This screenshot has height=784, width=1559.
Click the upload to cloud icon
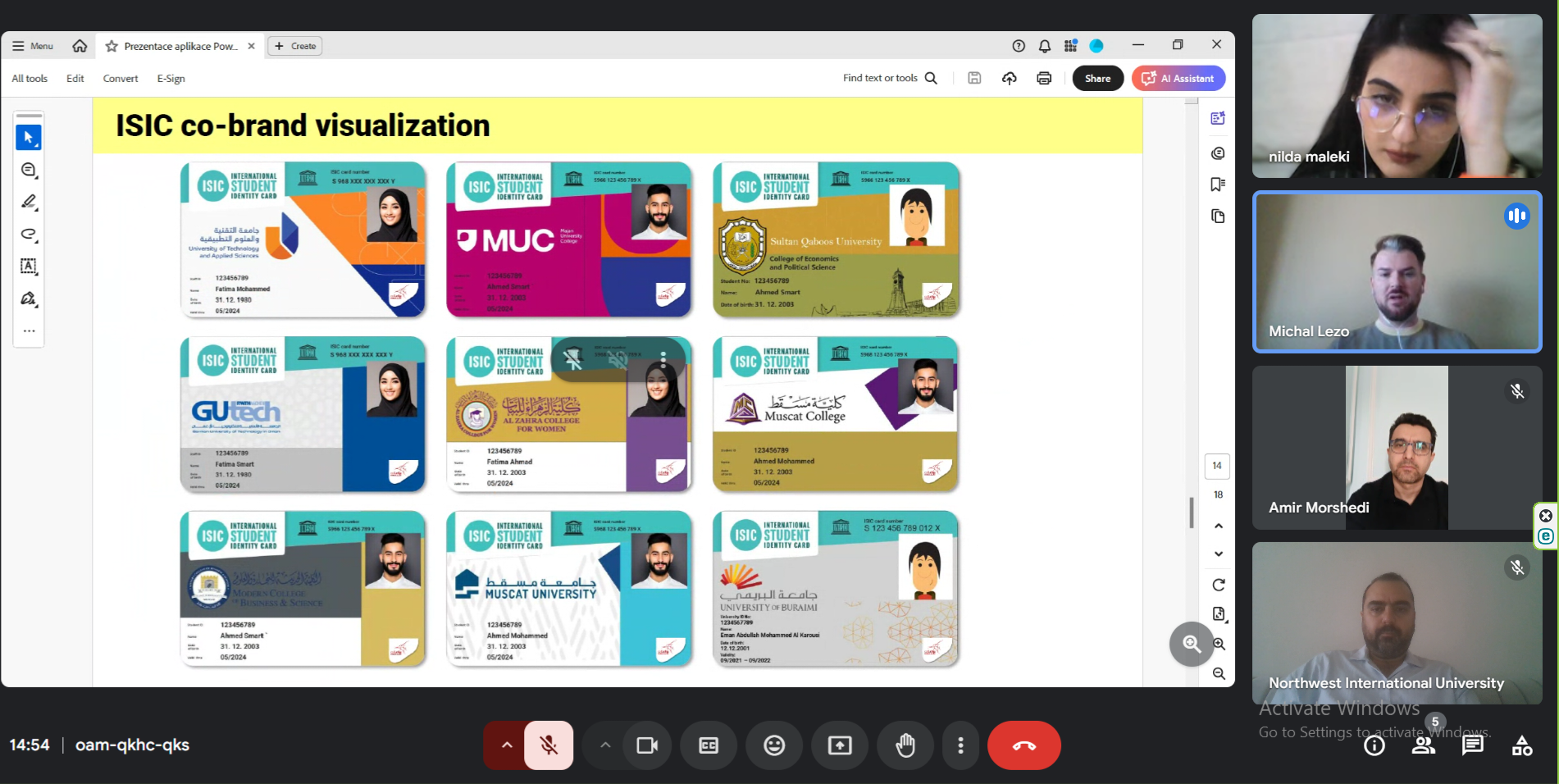pos(1010,78)
